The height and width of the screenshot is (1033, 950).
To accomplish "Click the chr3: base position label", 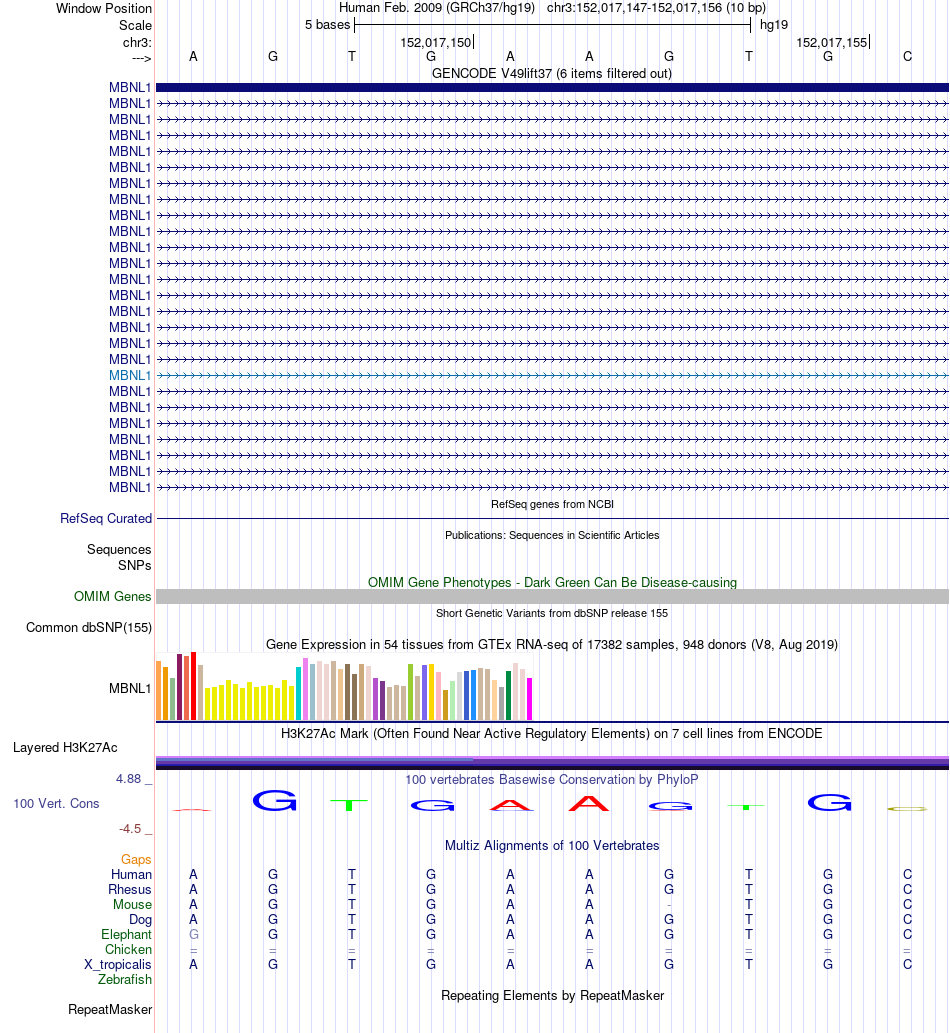I will (x=137, y=42).
